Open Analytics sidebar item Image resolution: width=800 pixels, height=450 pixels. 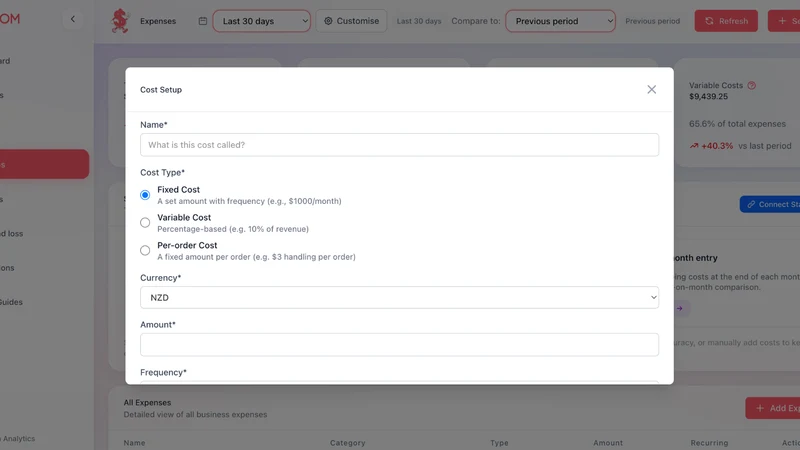[18, 438]
